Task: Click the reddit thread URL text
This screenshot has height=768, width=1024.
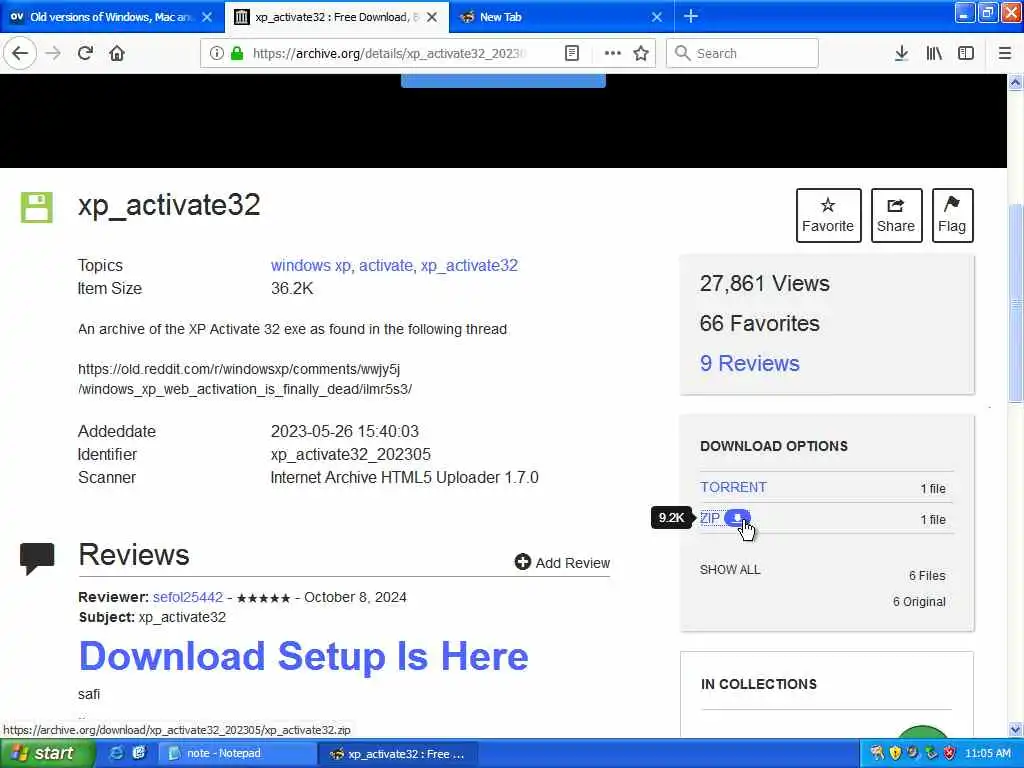Action: click(245, 379)
